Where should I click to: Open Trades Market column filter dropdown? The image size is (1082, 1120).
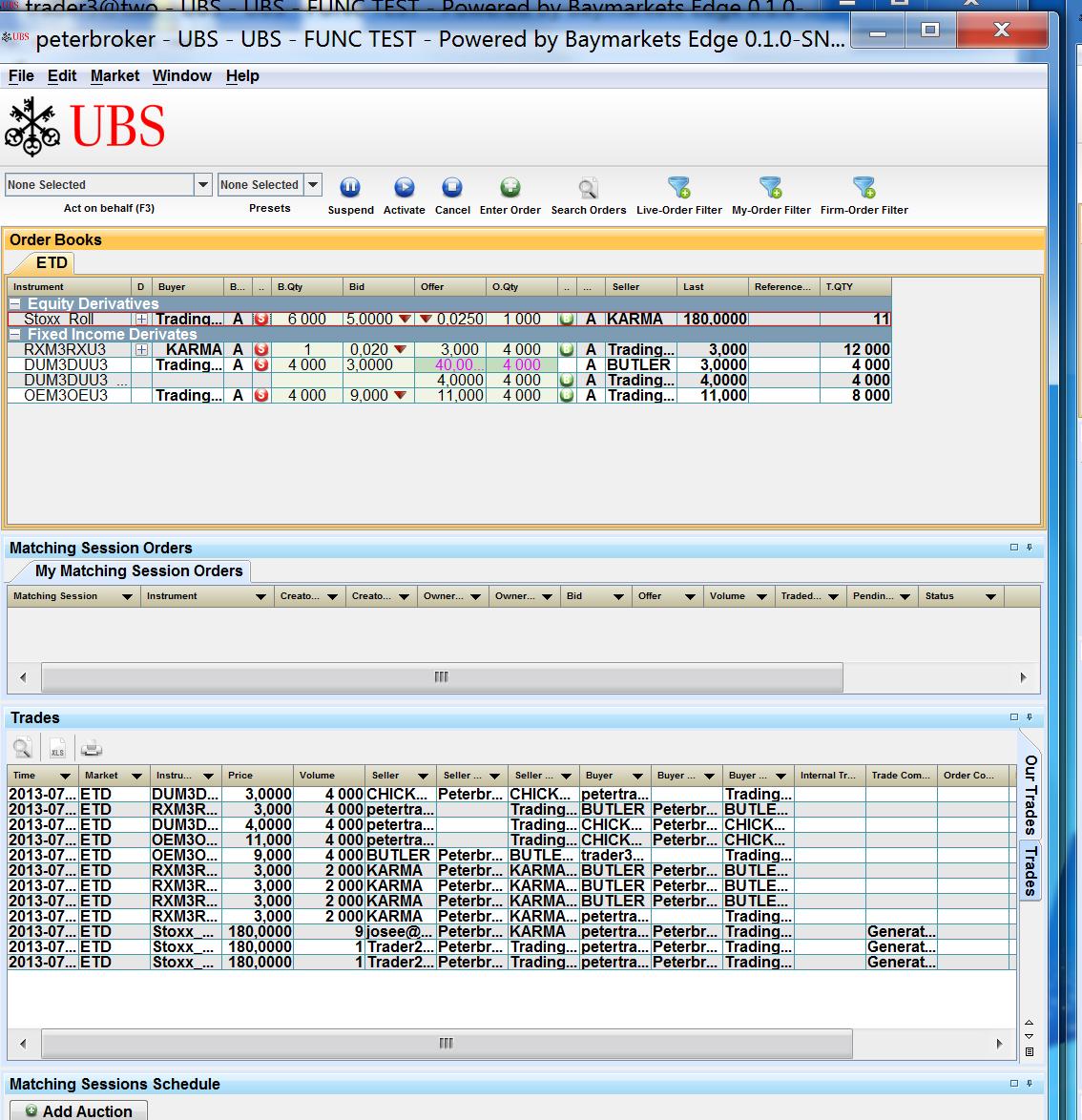136,776
